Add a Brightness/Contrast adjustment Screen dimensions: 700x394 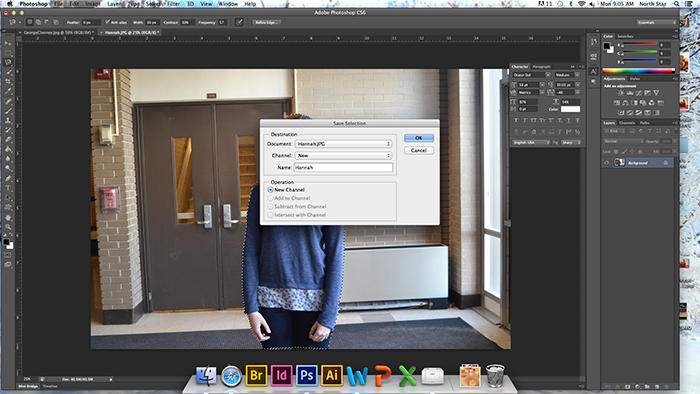(x=621, y=93)
